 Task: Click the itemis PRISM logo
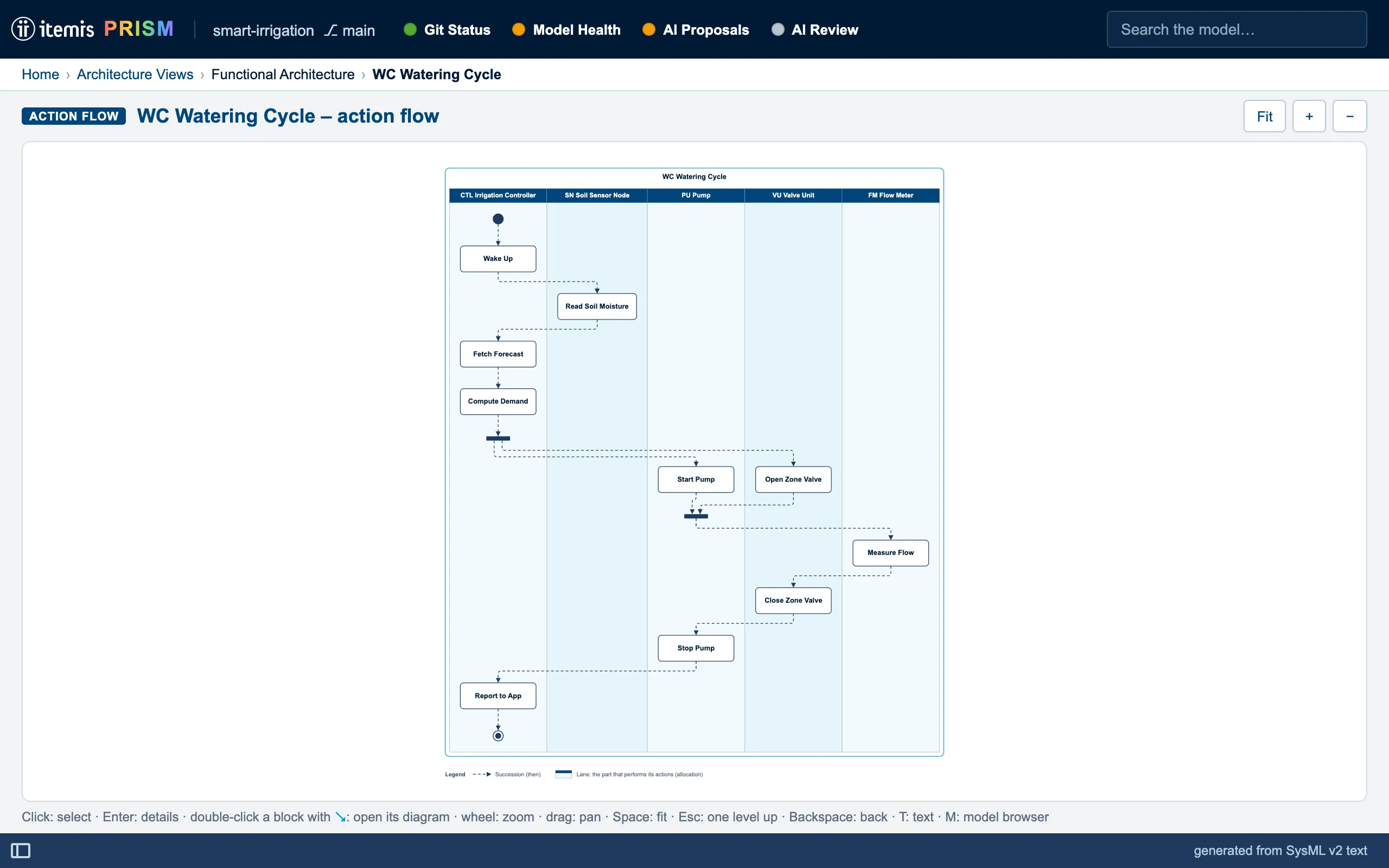[92, 29]
